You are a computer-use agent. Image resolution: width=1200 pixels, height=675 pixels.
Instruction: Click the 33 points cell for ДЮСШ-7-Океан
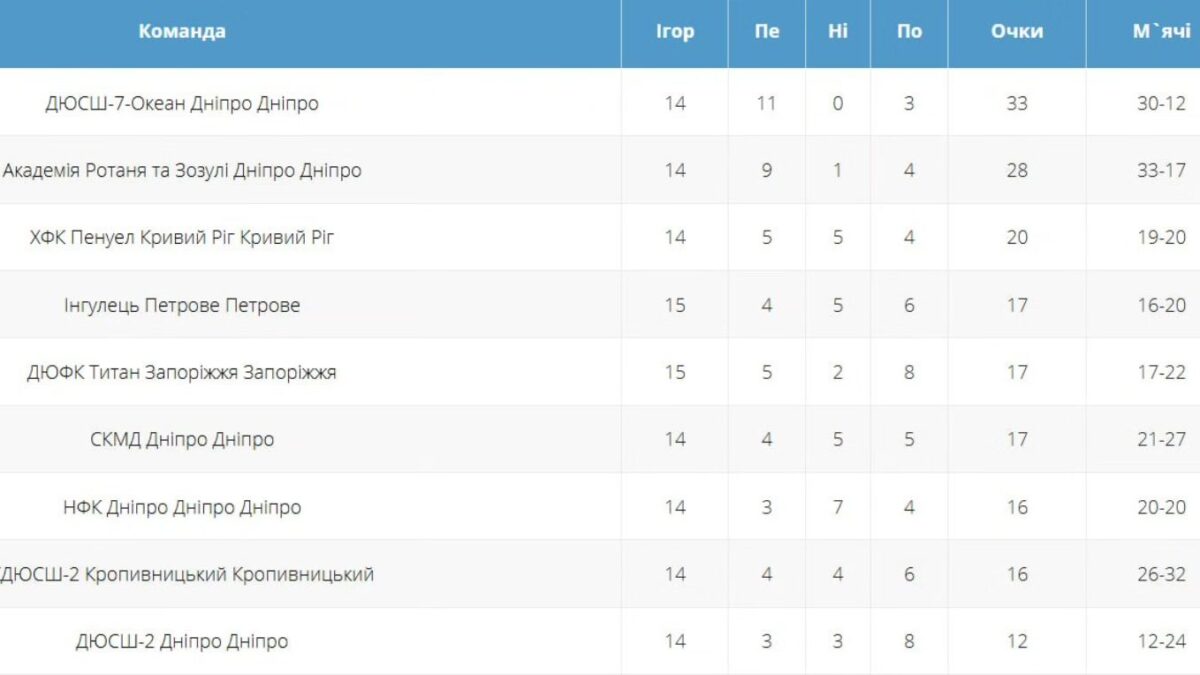[1017, 103]
